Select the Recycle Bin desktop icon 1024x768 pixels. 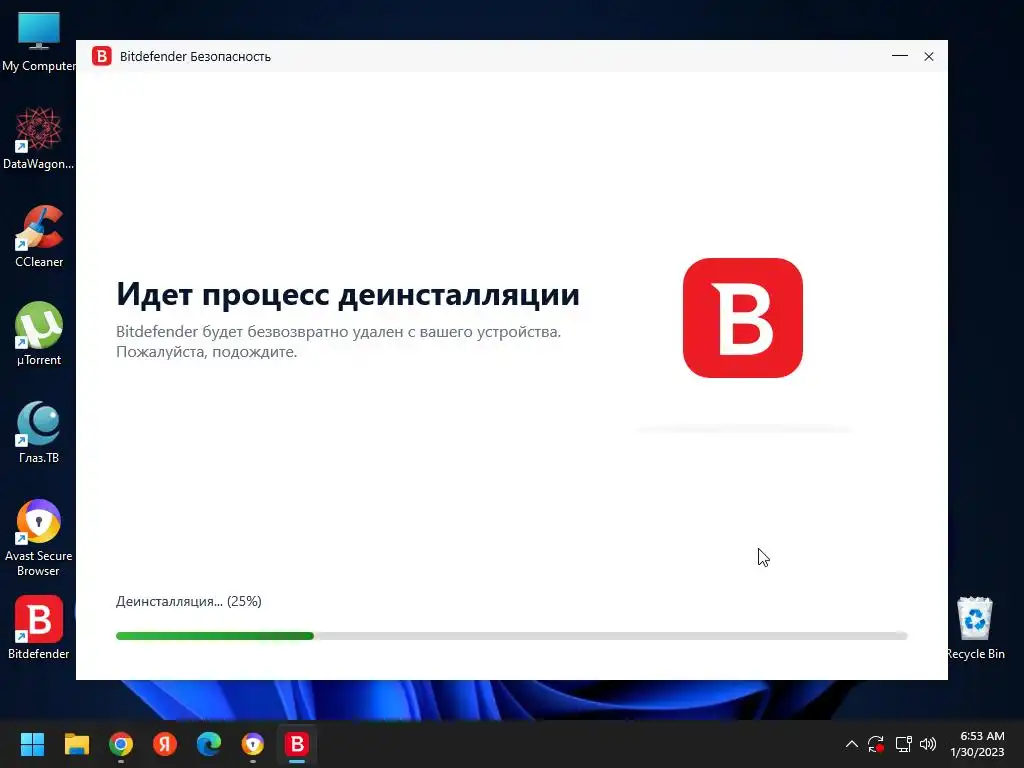point(975,628)
